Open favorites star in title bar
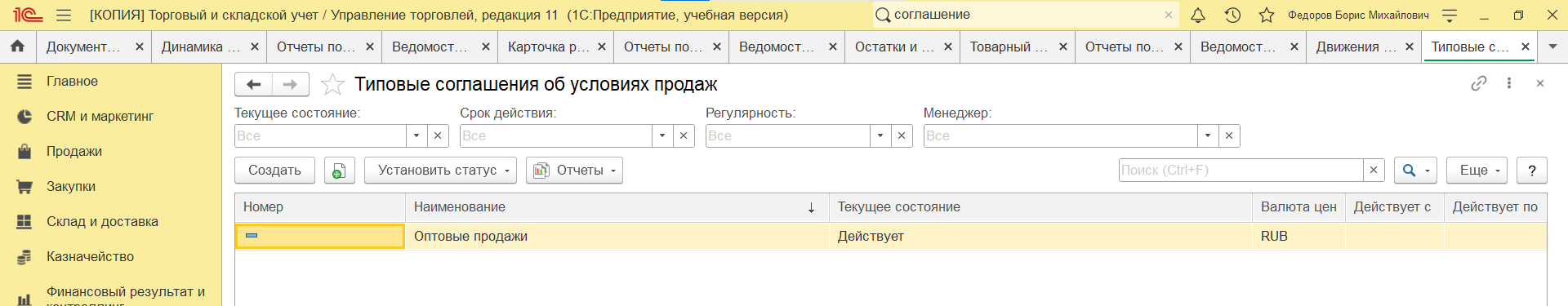Image resolution: width=1568 pixels, height=306 pixels. point(1267,15)
